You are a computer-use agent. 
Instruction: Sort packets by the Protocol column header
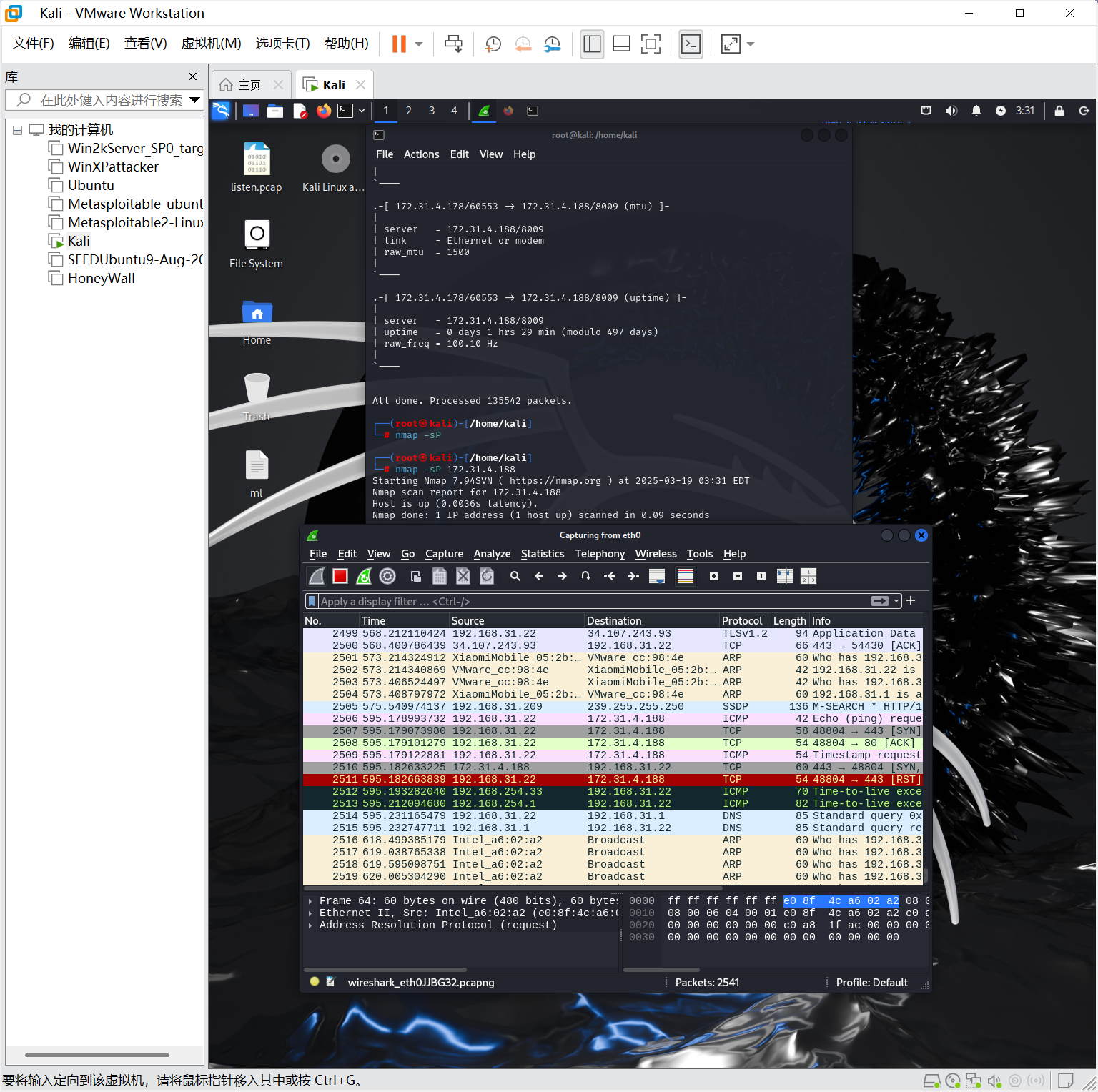742,621
